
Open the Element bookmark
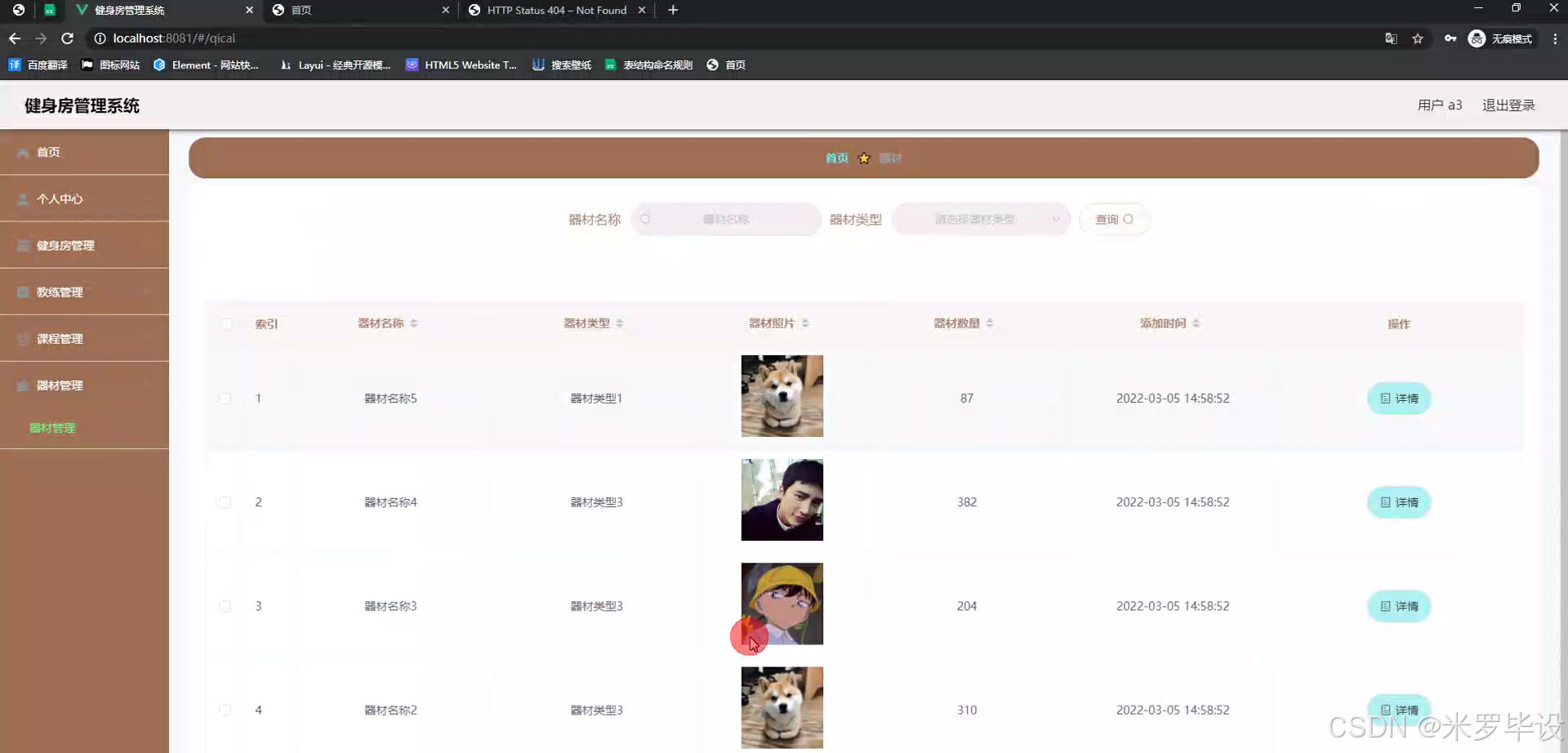tap(206, 65)
